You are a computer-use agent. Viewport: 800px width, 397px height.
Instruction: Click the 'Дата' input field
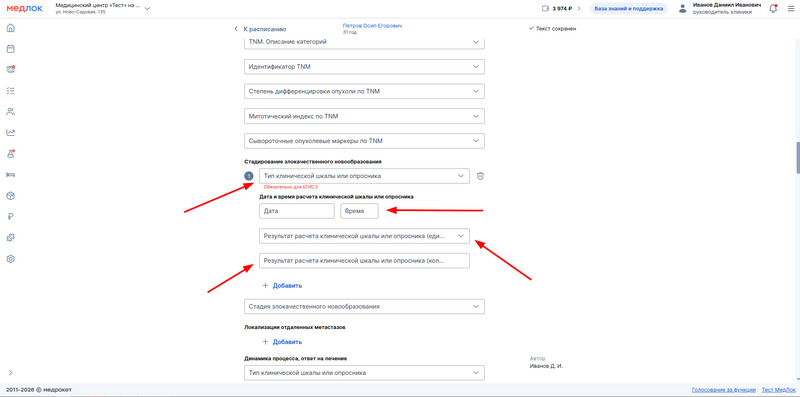(296, 211)
